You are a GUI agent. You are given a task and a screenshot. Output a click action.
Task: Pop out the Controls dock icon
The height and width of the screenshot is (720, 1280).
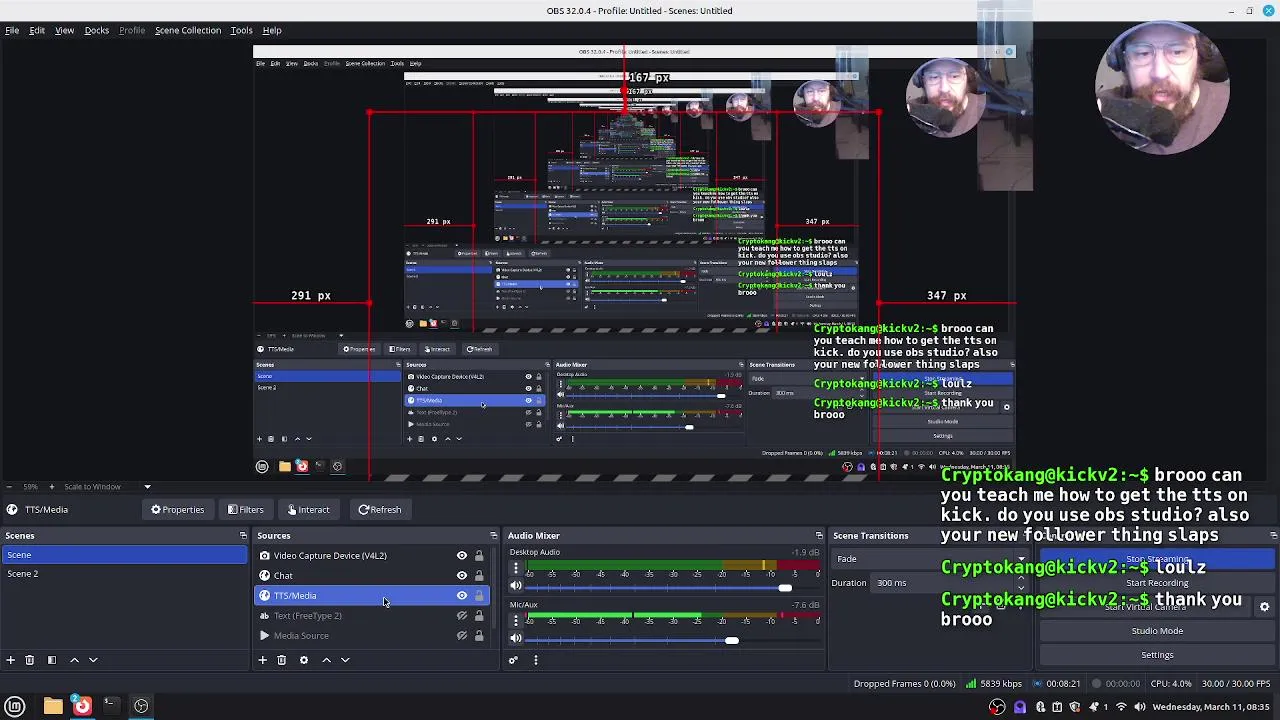(1272, 536)
